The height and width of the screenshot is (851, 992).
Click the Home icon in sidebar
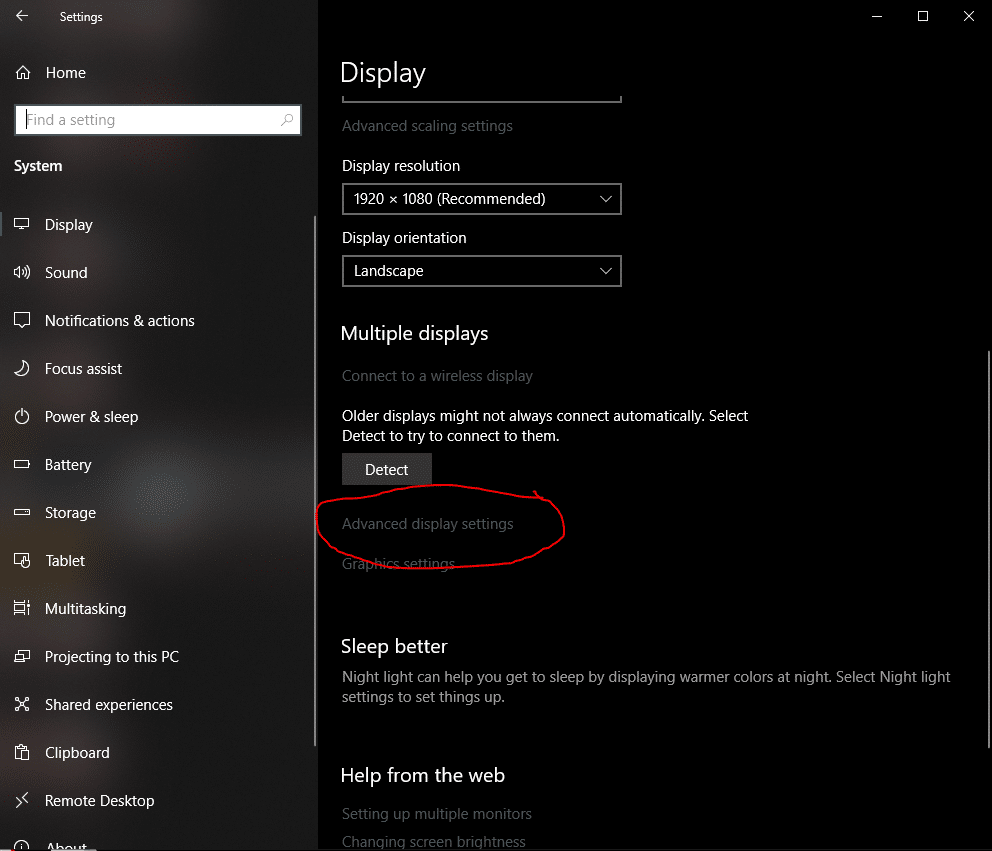[x=22, y=73]
